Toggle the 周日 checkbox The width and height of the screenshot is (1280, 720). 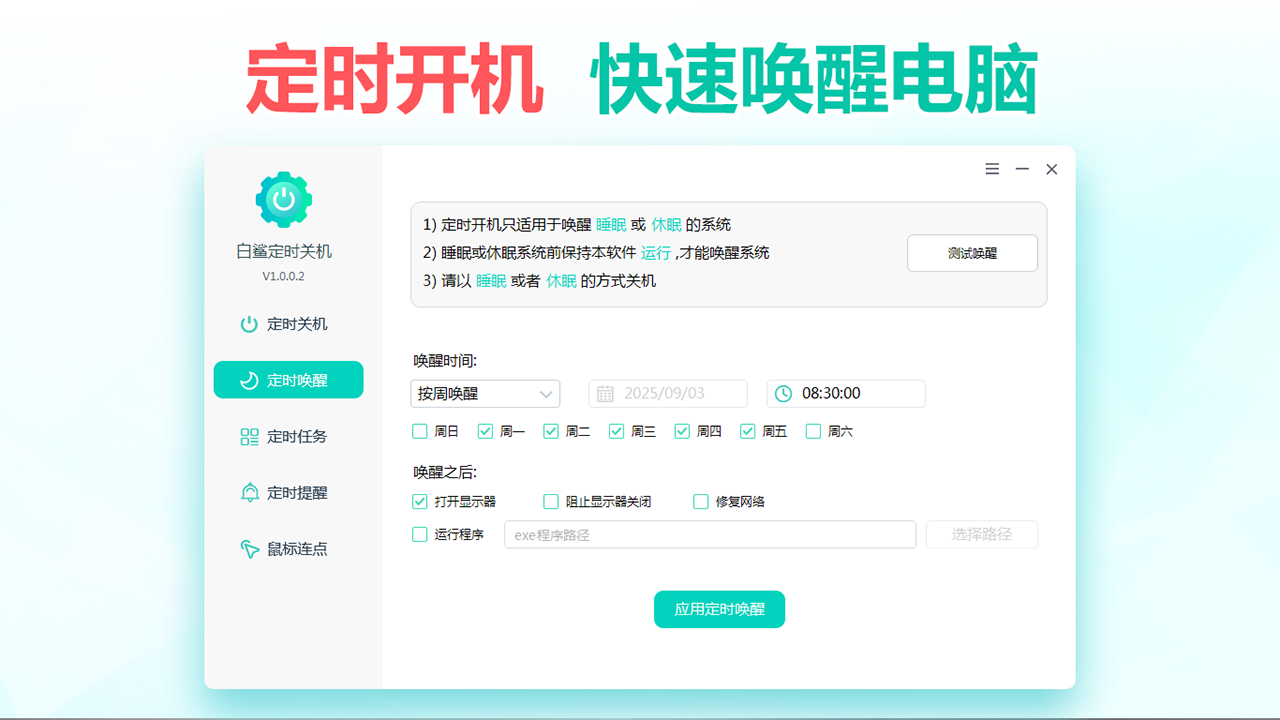point(420,431)
